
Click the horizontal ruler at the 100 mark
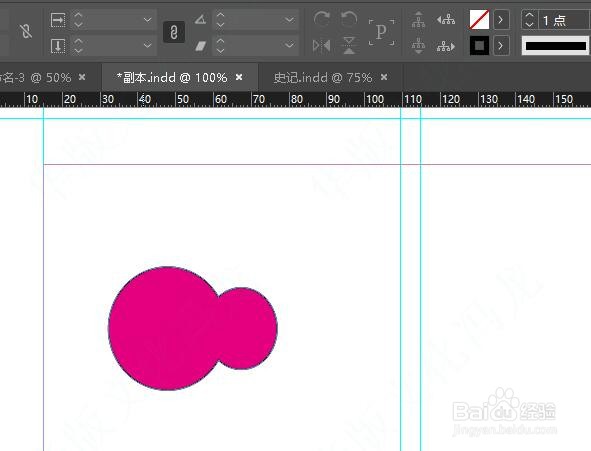[x=375, y=99]
